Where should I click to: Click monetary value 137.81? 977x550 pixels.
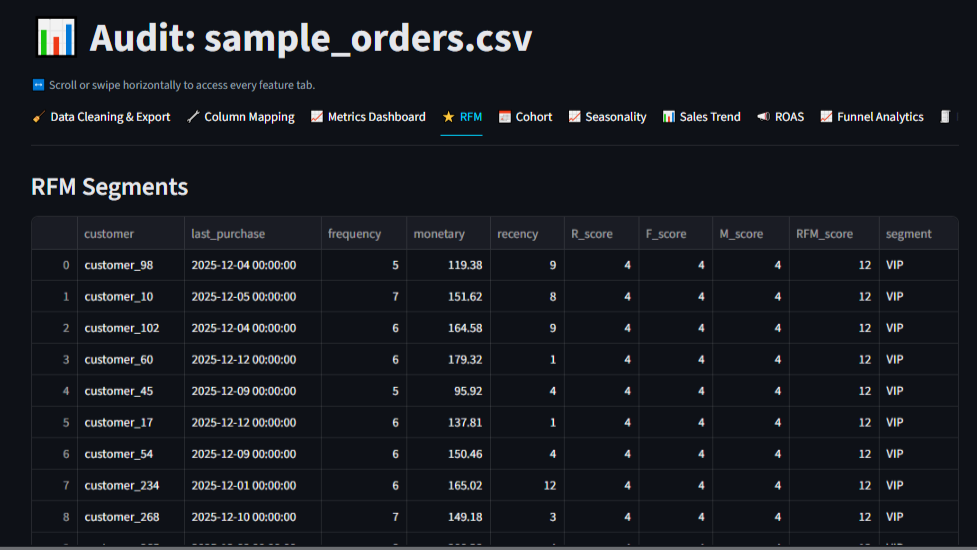pos(449,422)
